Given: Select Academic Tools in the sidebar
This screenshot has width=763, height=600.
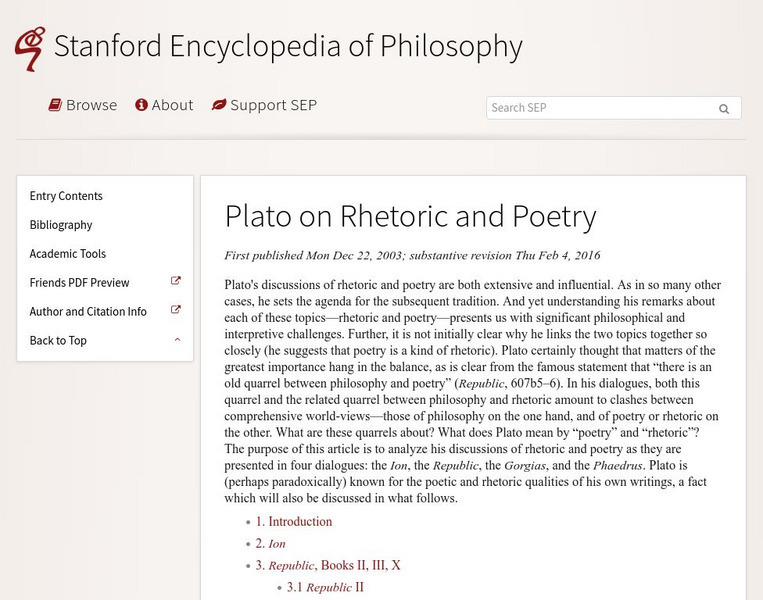Looking at the screenshot, I should [x=68, y=254].
